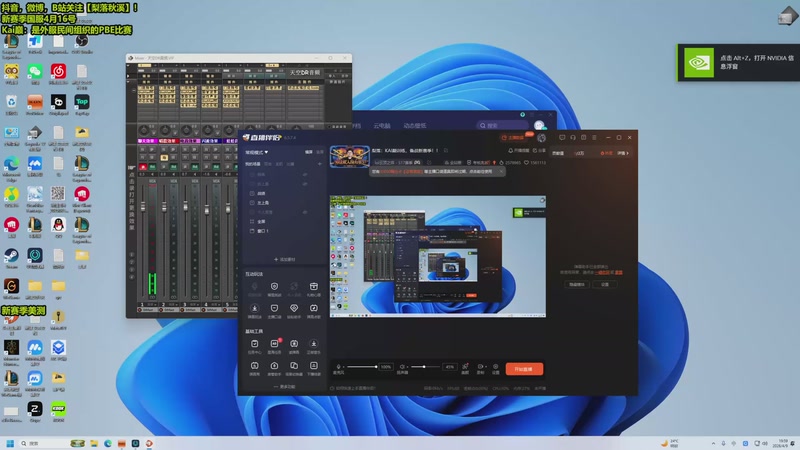Open the 画质 quality icon on the control bar
Viewport: 800px width, 450px height.
465,367
